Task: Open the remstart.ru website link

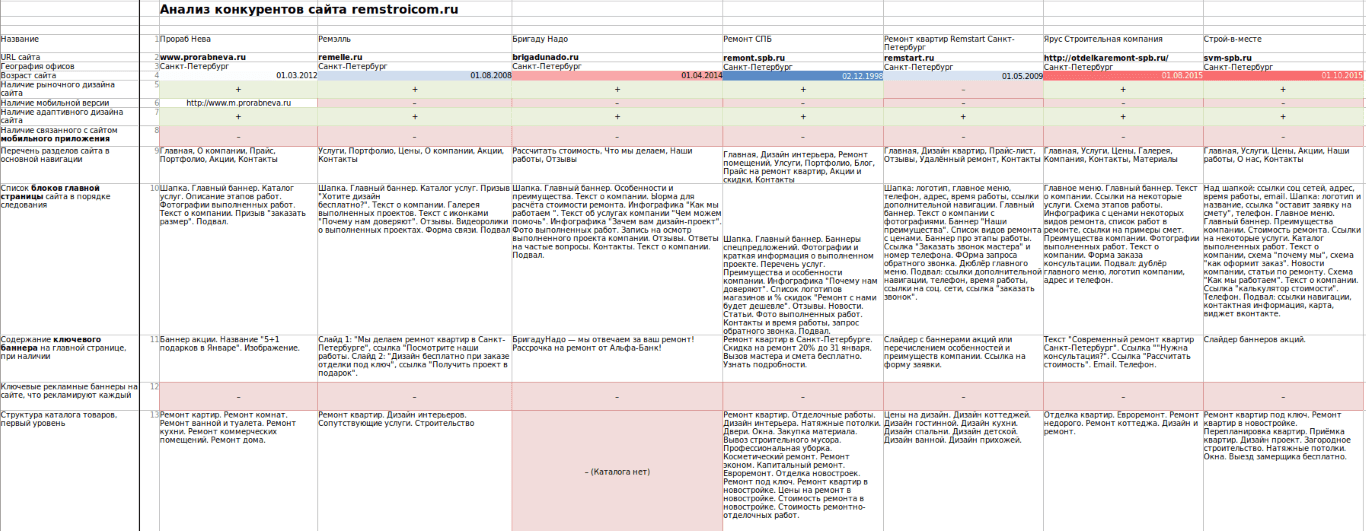Action: coord(909,59)
